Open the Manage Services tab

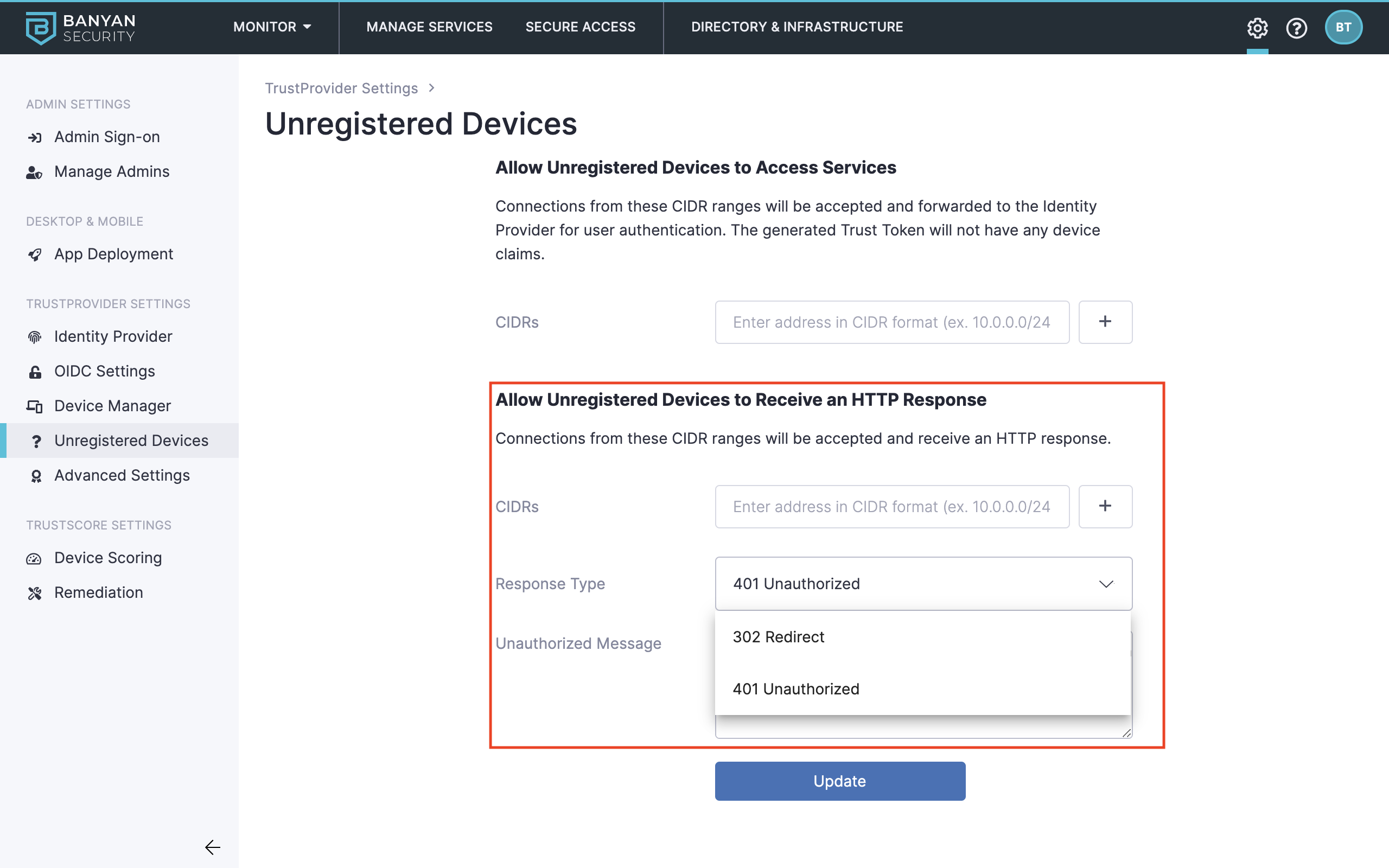coord(429,27)
